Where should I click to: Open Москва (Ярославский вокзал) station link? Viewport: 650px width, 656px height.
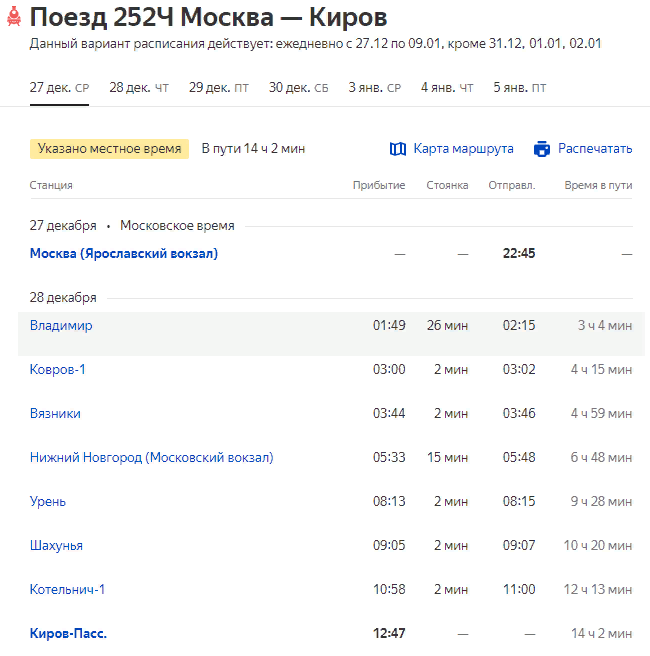pyautogui.click(x=124, y=254)
